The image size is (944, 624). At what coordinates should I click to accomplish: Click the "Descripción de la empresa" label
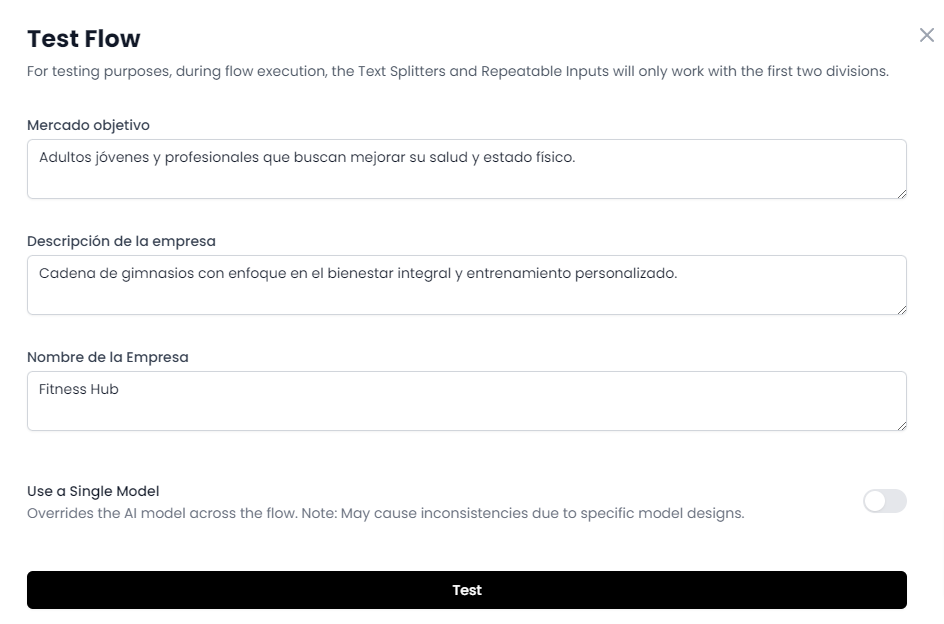click(121, 241)
